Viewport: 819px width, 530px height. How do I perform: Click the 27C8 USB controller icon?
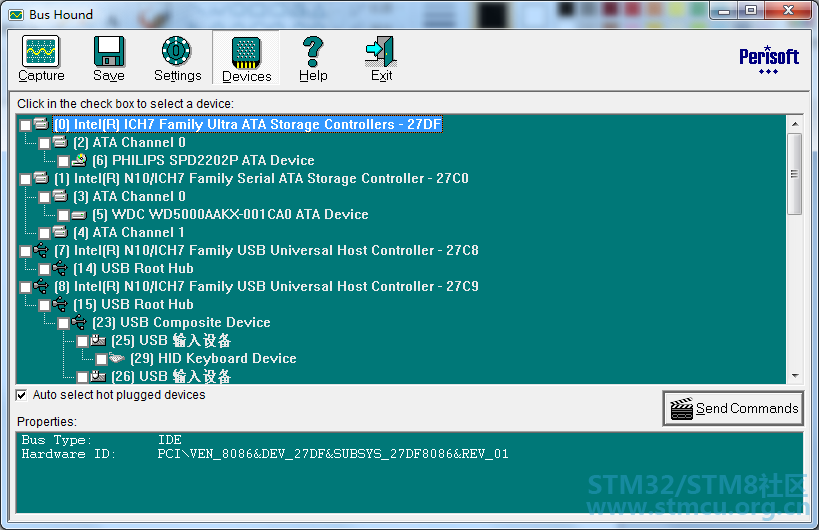[41, 250]
